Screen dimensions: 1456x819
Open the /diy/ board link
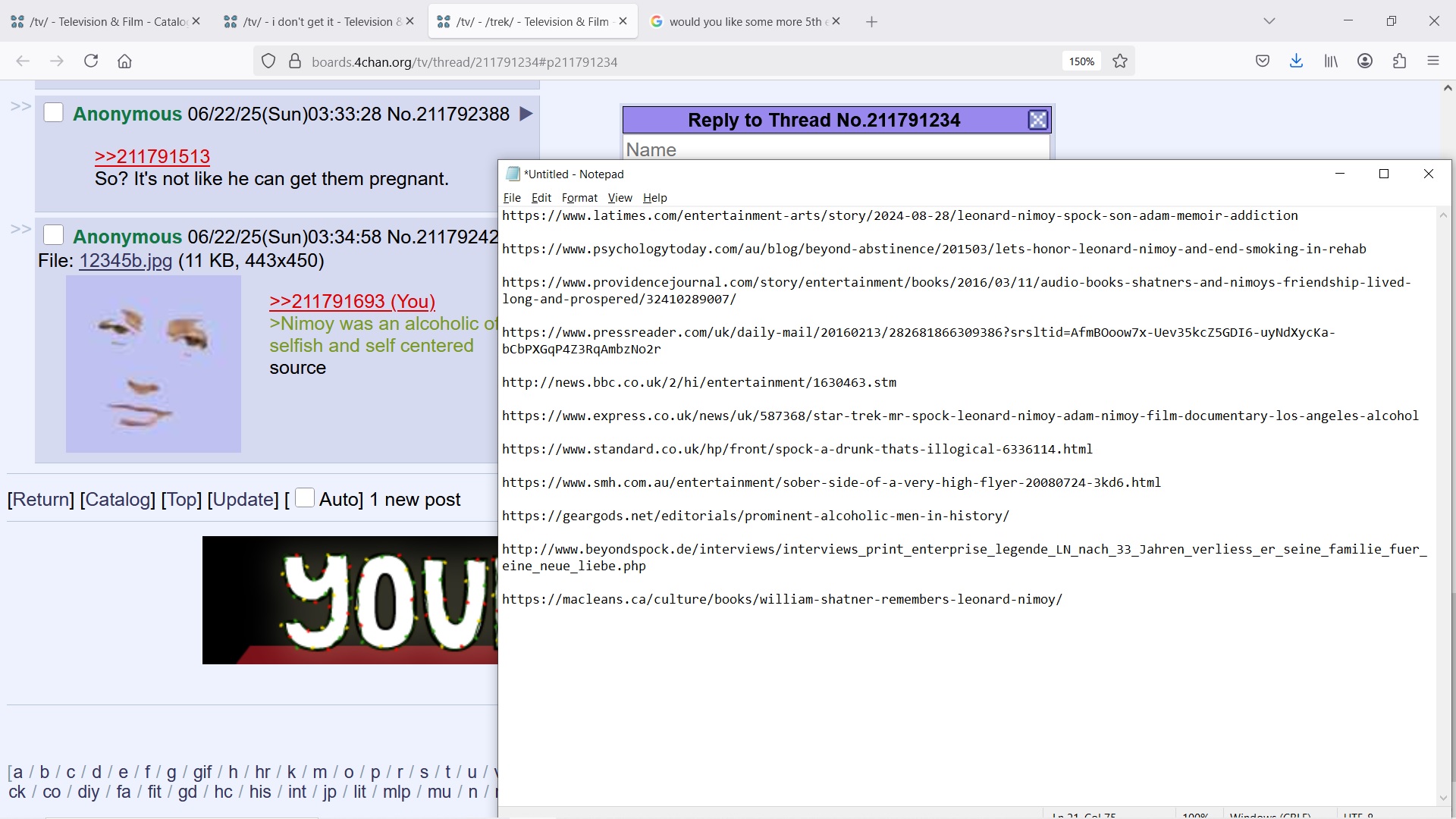pyautogui.click(x=88, y=792)
